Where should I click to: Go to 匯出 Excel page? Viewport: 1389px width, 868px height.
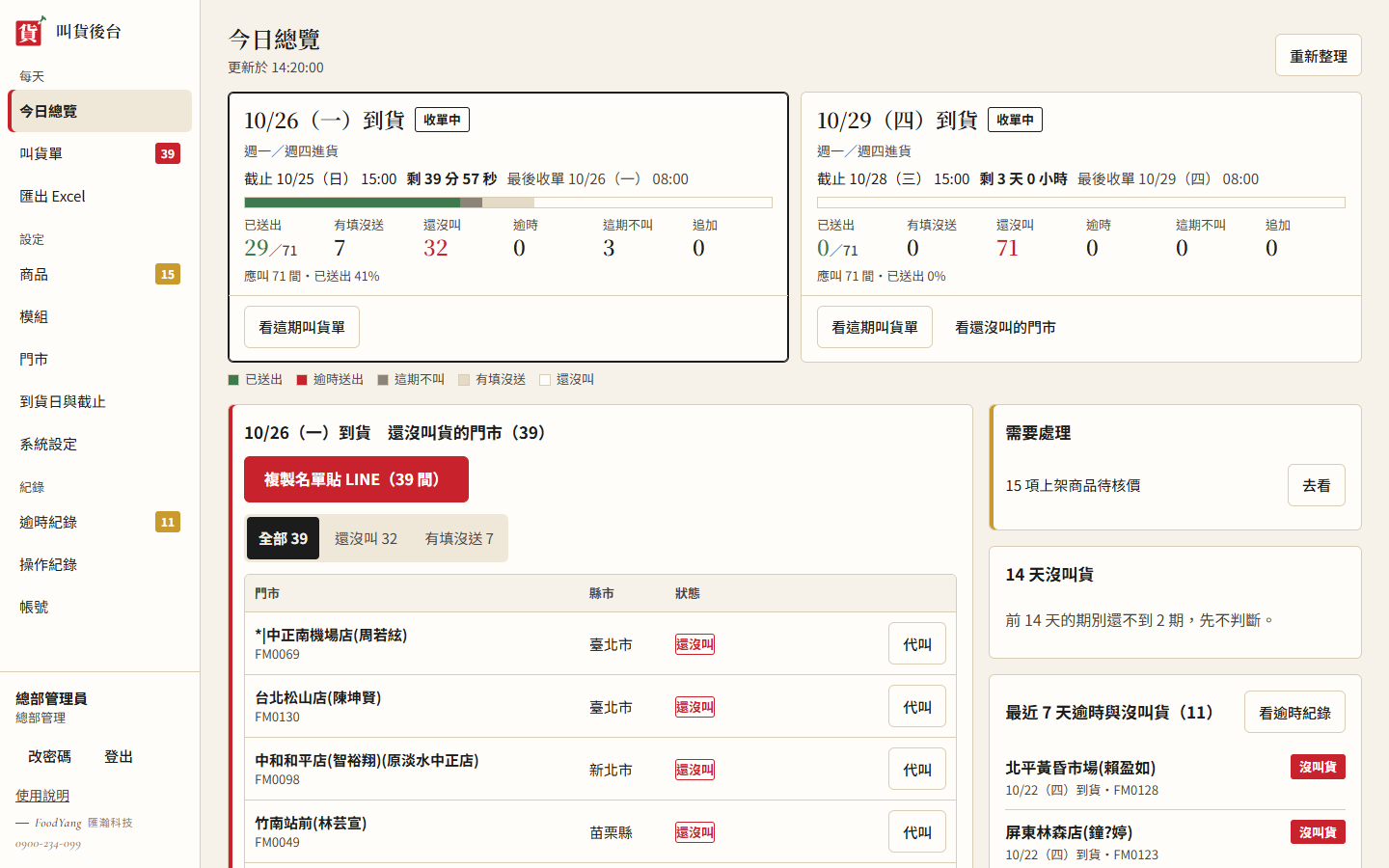(100, 196)
